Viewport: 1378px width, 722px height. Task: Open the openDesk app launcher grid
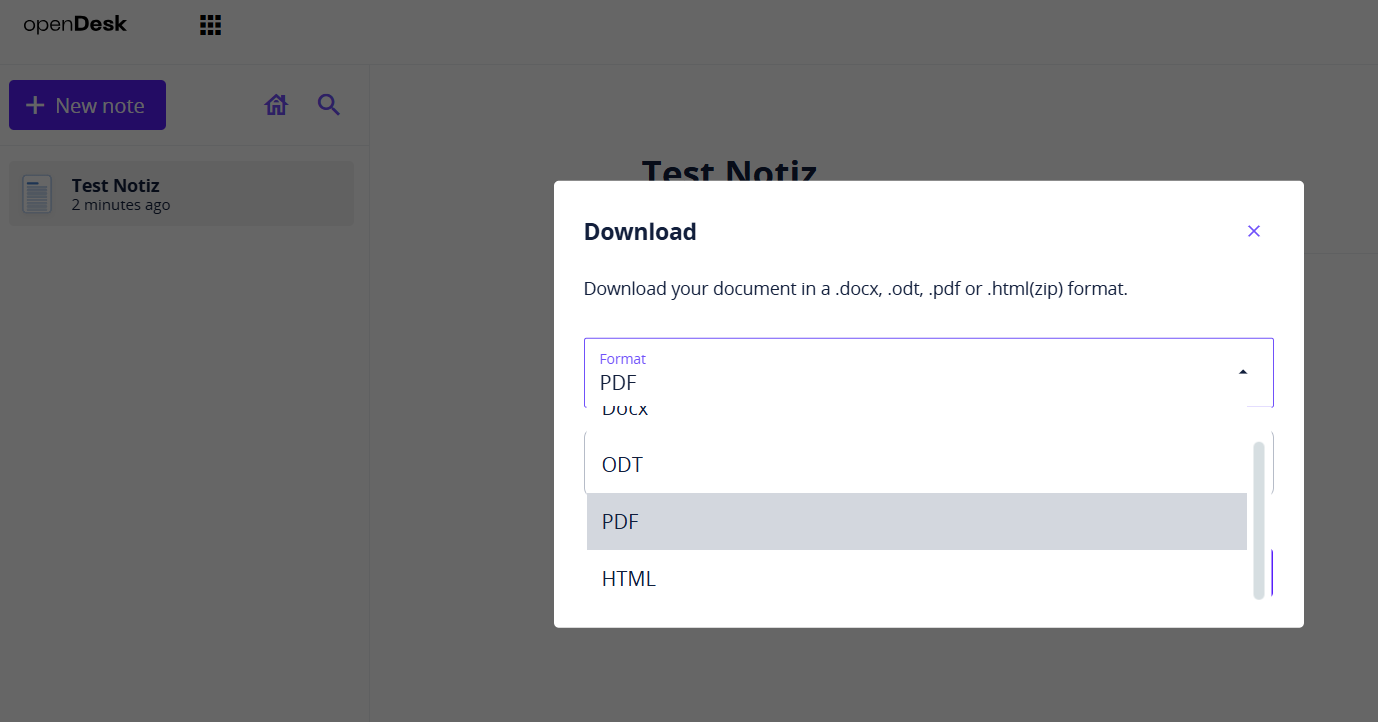pyautogui.click(x=210, y=24)
